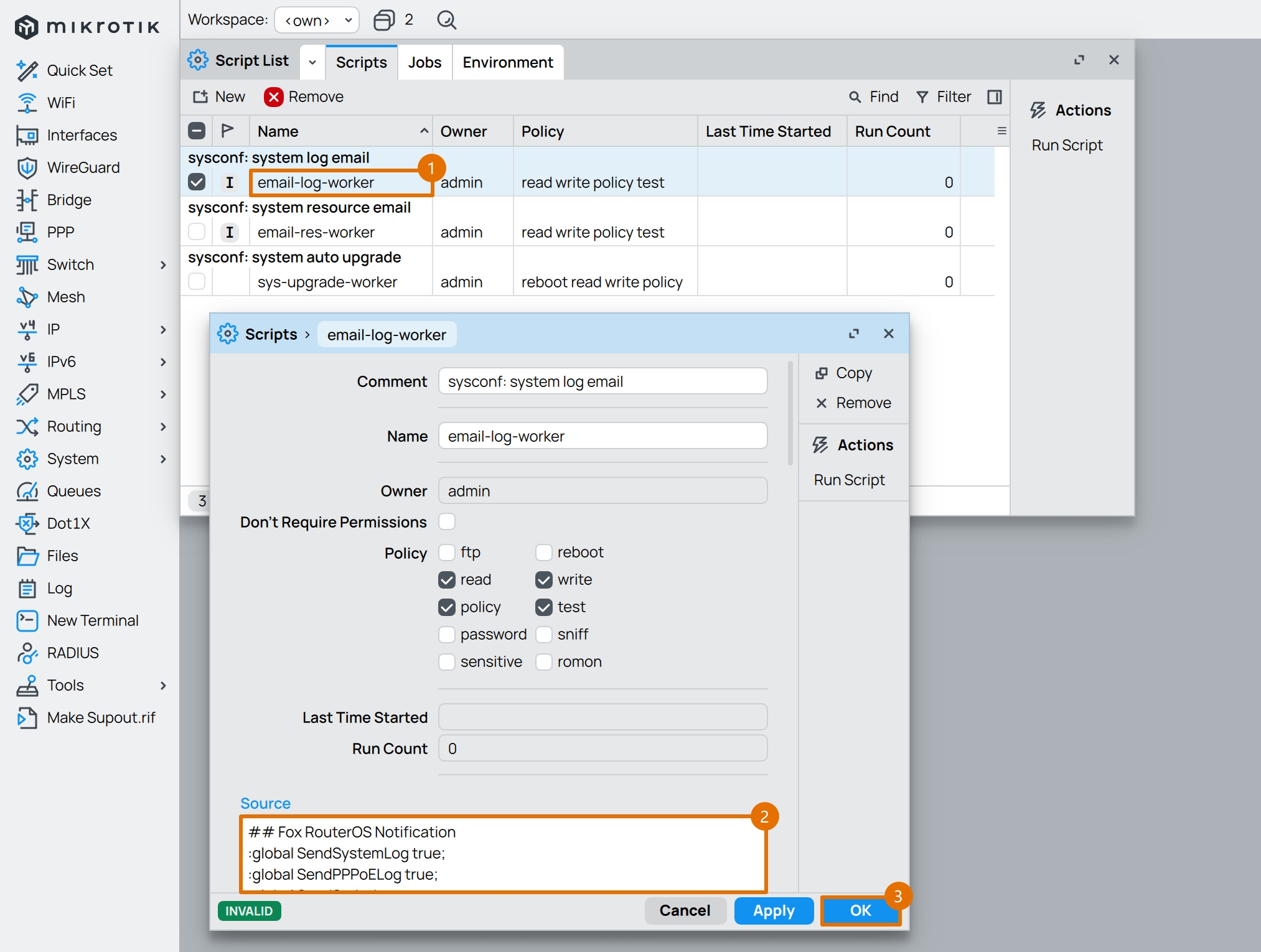Image resolution: width=1261 pixels, height=952 pixels.
Task: Click the Filter funnel icon
Action: (922, 96)
